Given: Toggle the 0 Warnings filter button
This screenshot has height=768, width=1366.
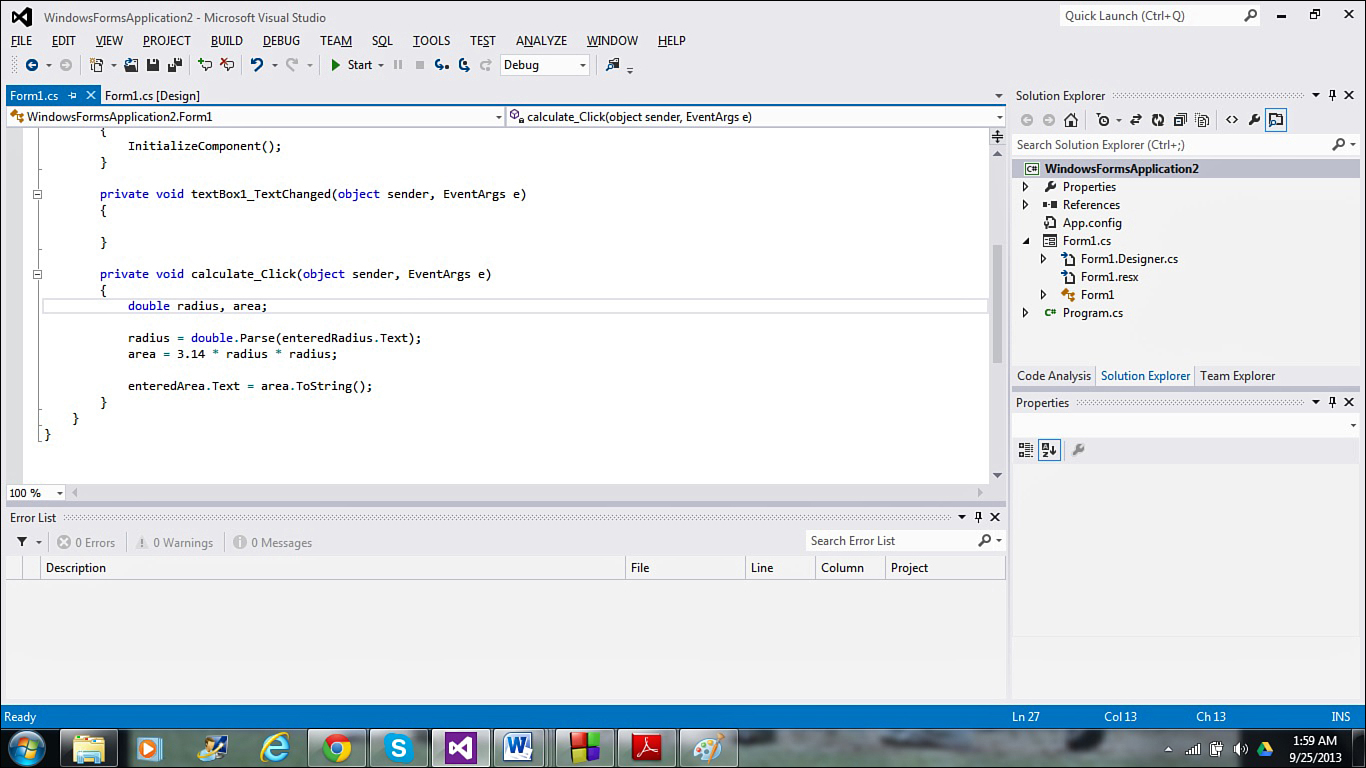Looking at the screenshot, I should pyautogui.click(x=174, y=543).
